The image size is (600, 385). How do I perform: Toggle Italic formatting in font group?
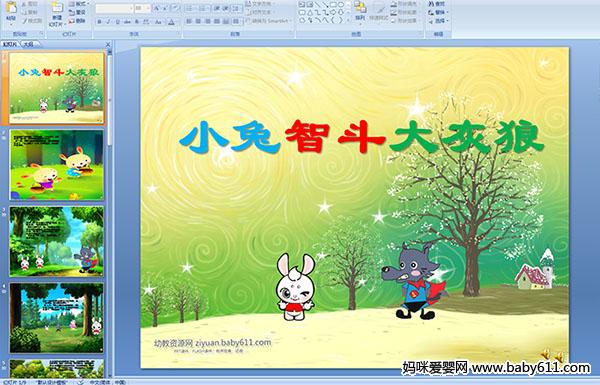click(x=108, y=22)
